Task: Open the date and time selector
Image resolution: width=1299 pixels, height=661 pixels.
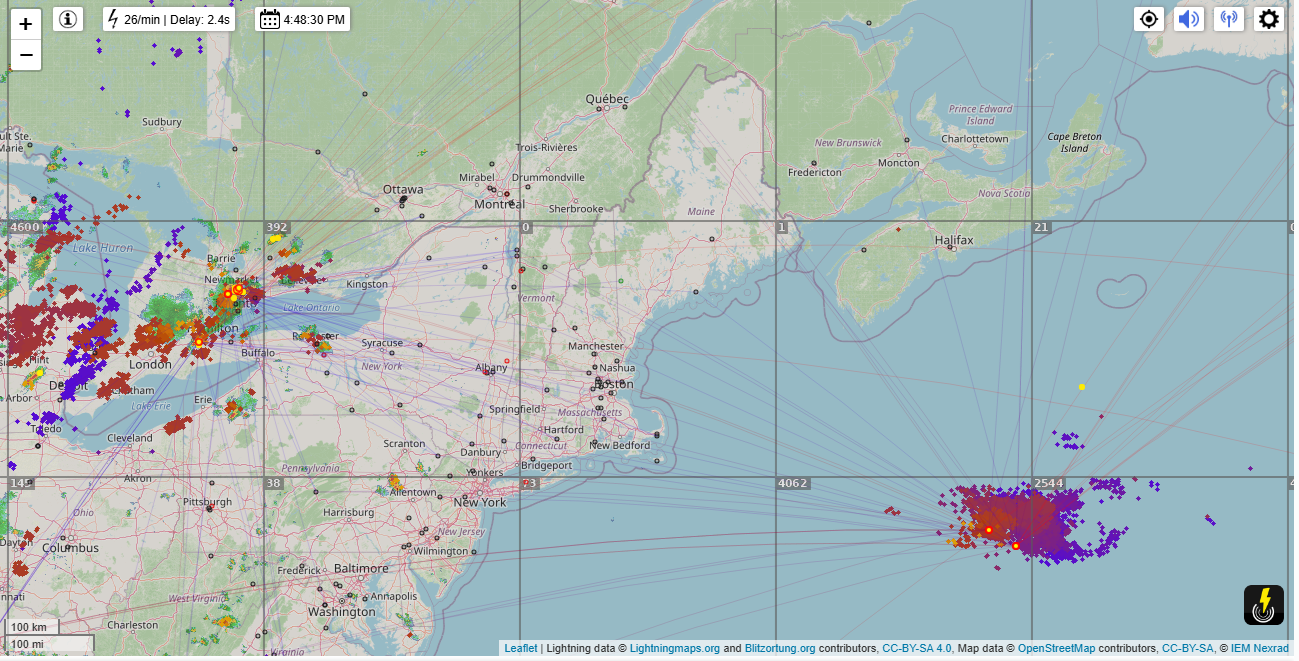Action: [302, 19]
